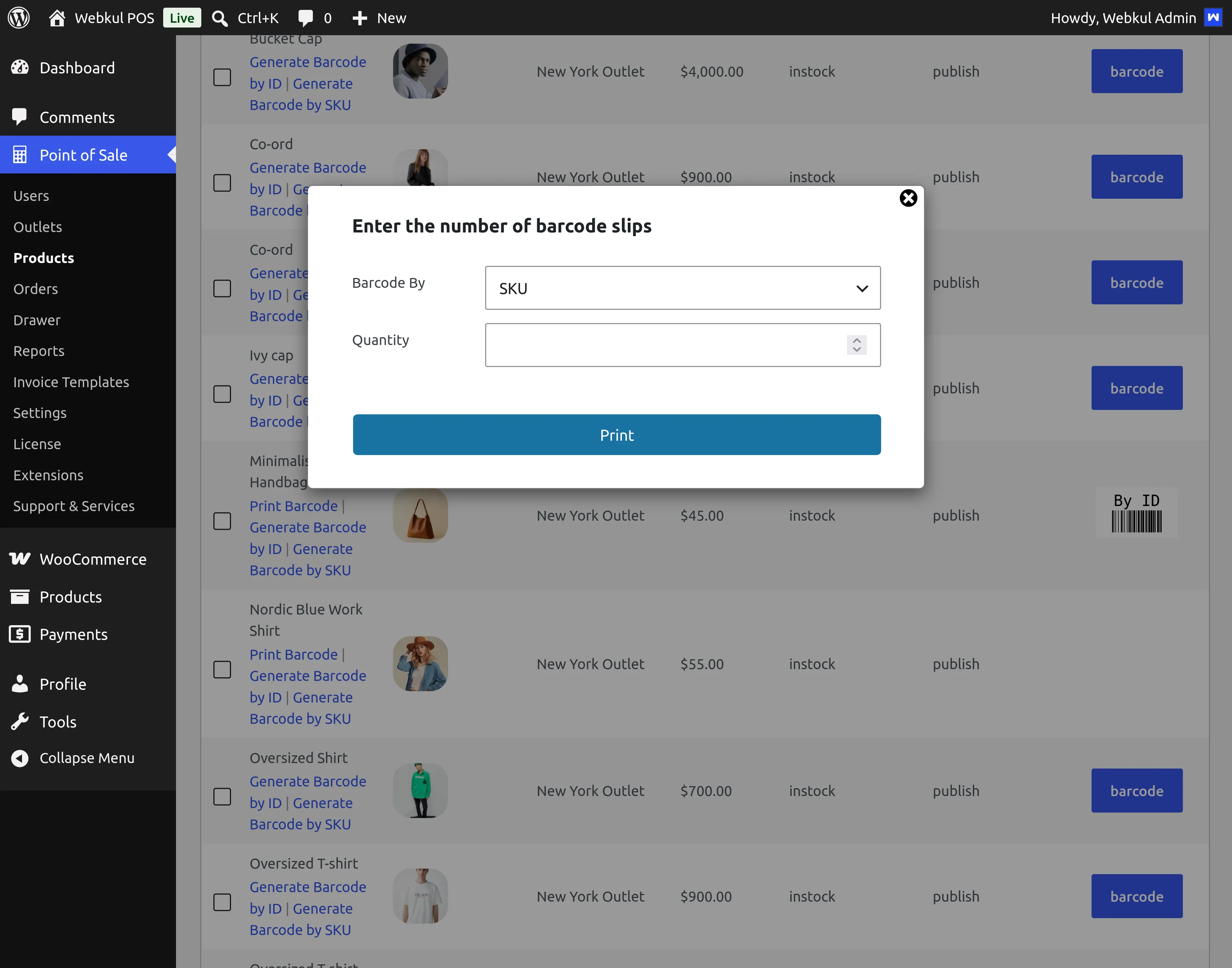Close the barcode slips dialog
Screen dimensions: 1232x968
[908, 198]
